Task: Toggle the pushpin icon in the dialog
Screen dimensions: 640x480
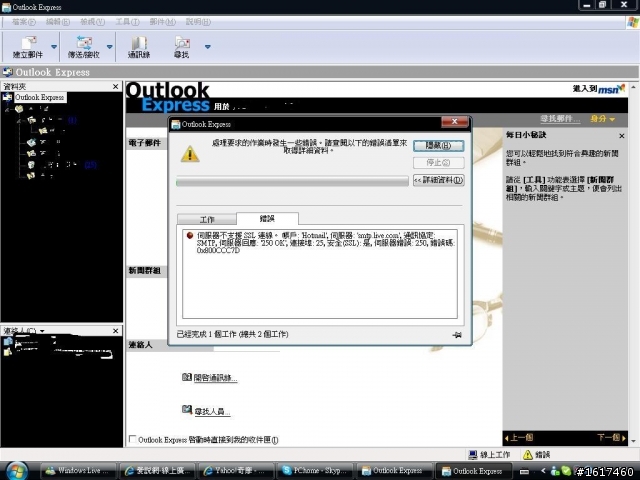Action: coord(457,335)
